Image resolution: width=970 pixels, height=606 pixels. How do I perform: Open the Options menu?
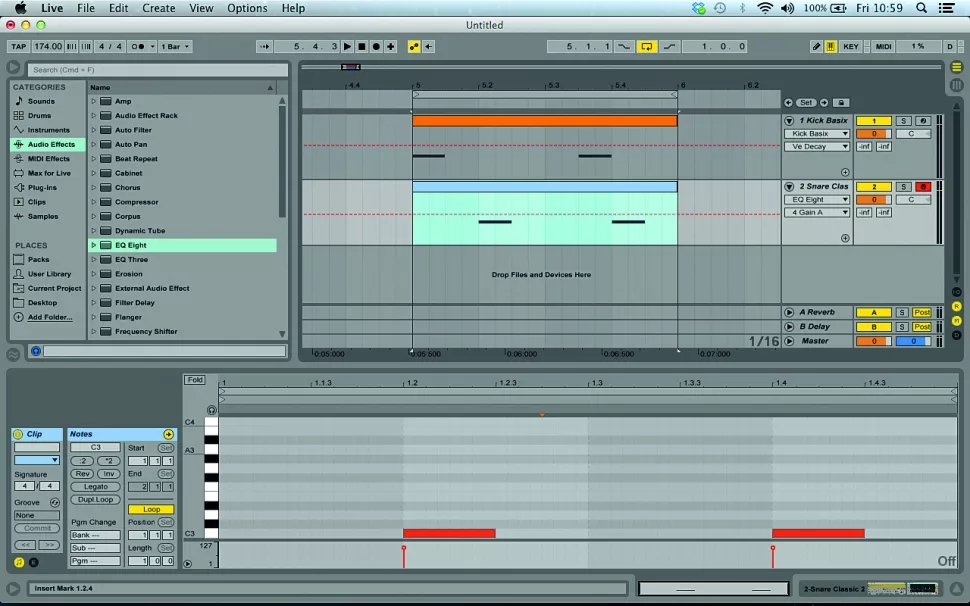pos(247,8)
